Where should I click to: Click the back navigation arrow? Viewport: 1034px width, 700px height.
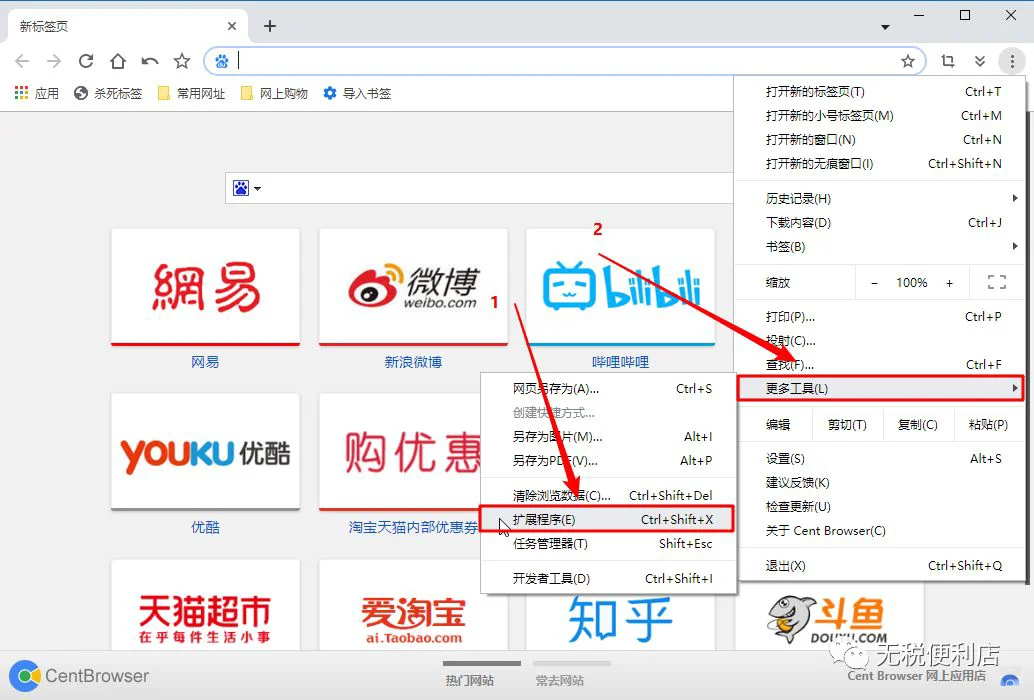[x=22, y=61]
